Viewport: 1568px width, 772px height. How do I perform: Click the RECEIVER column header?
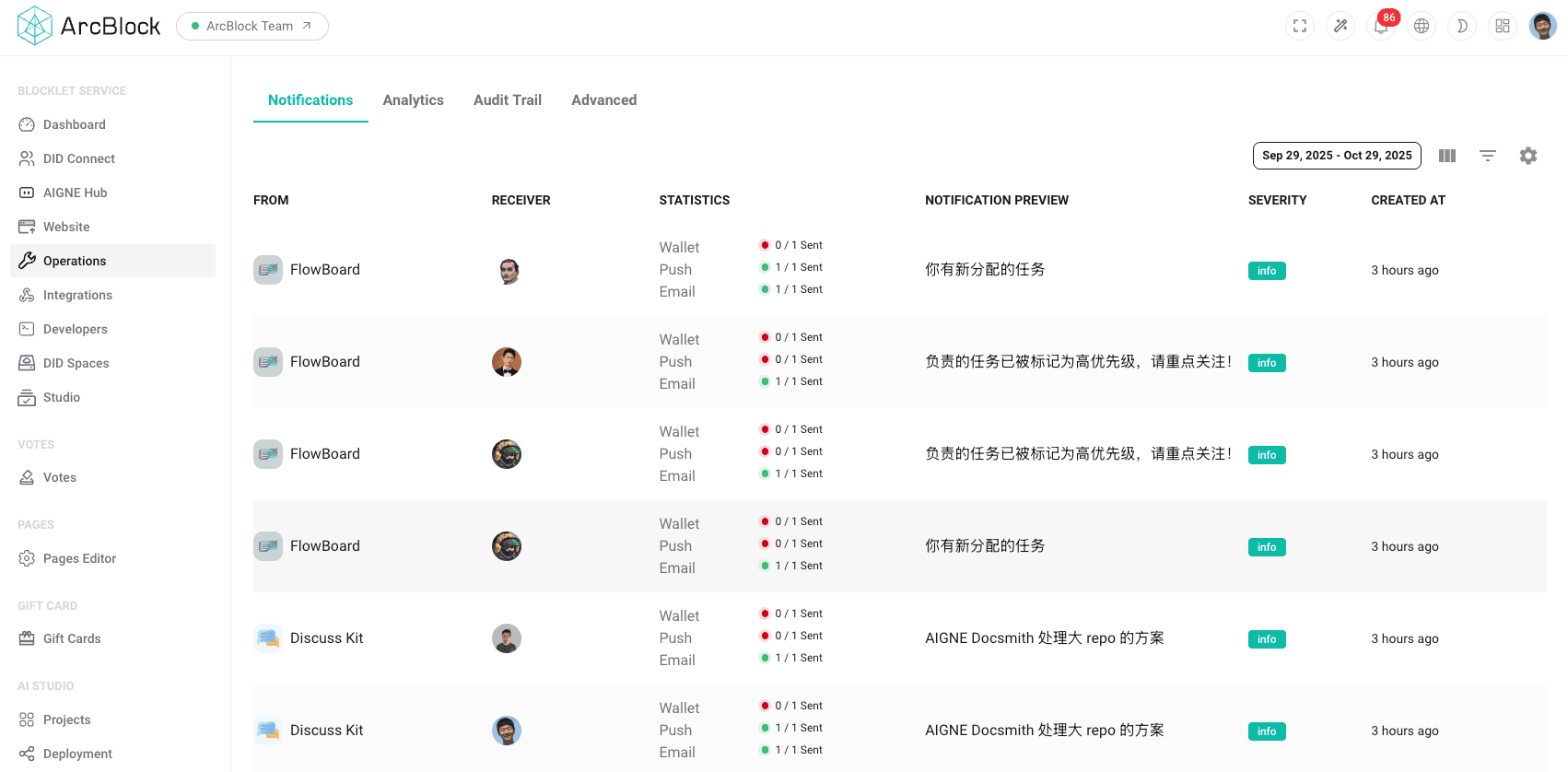(521, 200)
